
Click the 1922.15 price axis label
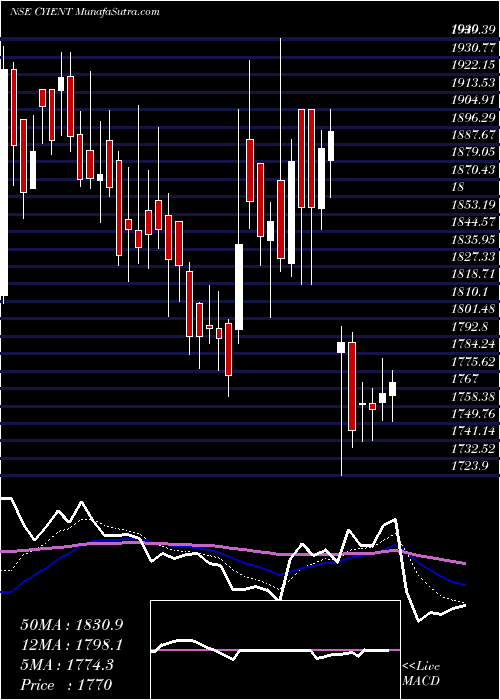[473, 65]
